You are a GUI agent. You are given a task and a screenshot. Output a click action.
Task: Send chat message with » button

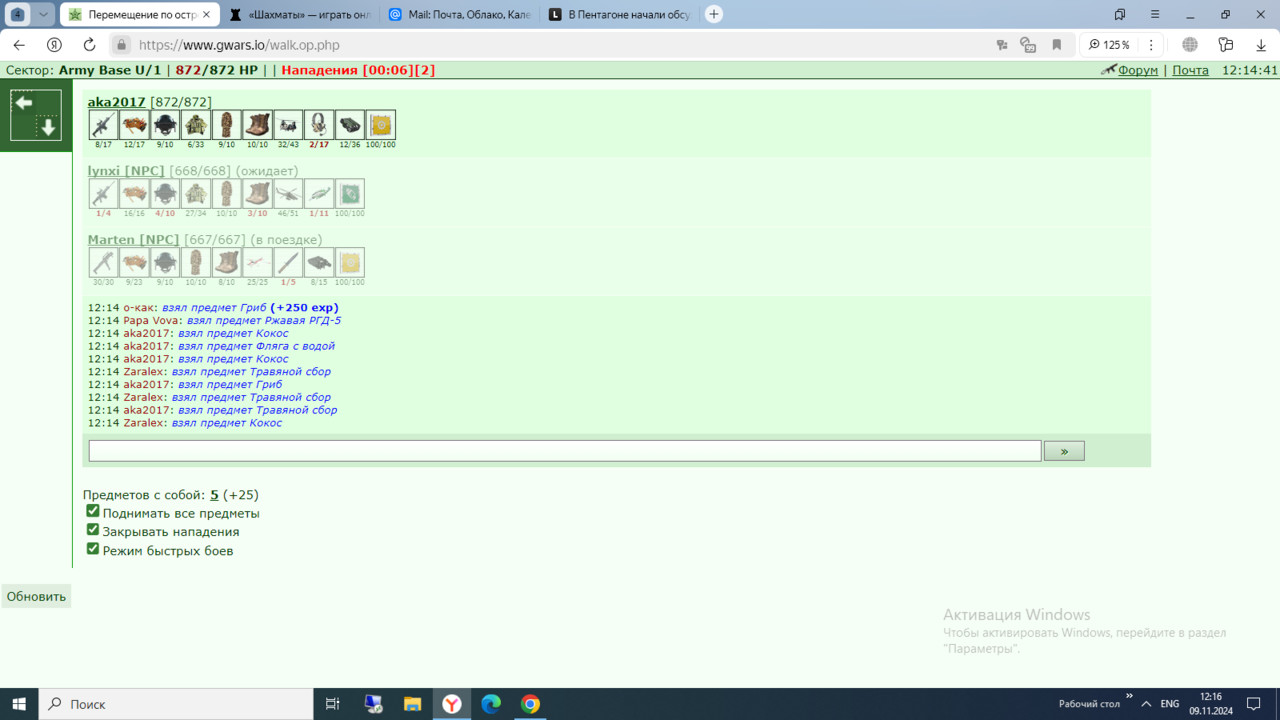pos(1064,451)
